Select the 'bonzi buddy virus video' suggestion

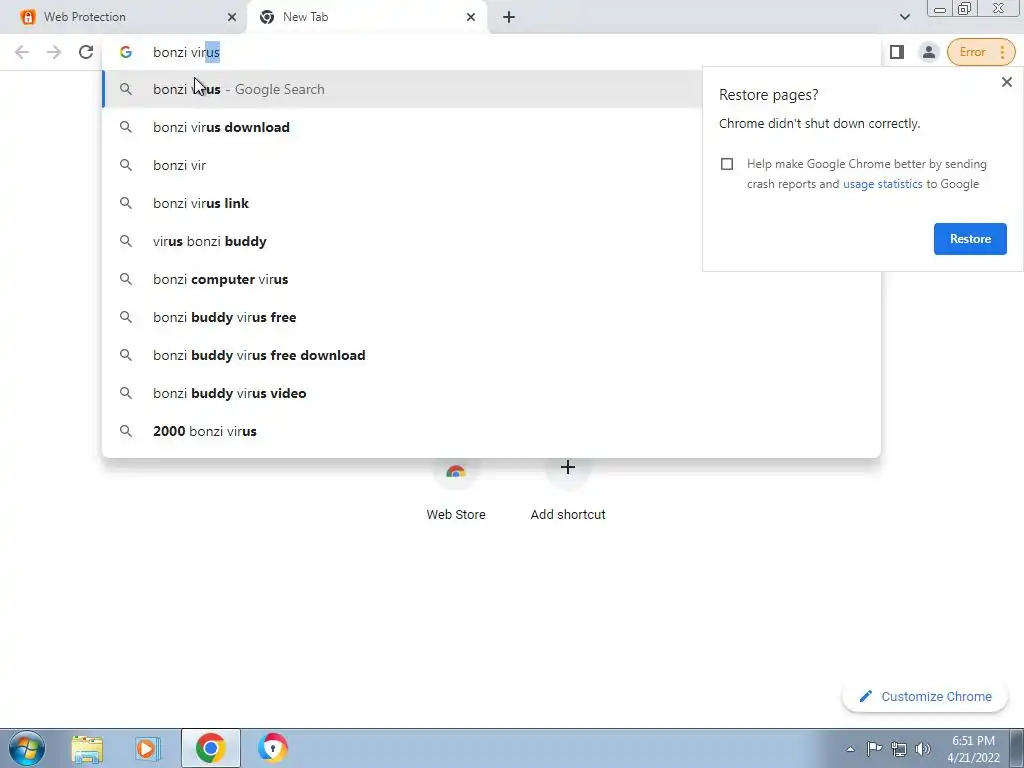[491, 392]
